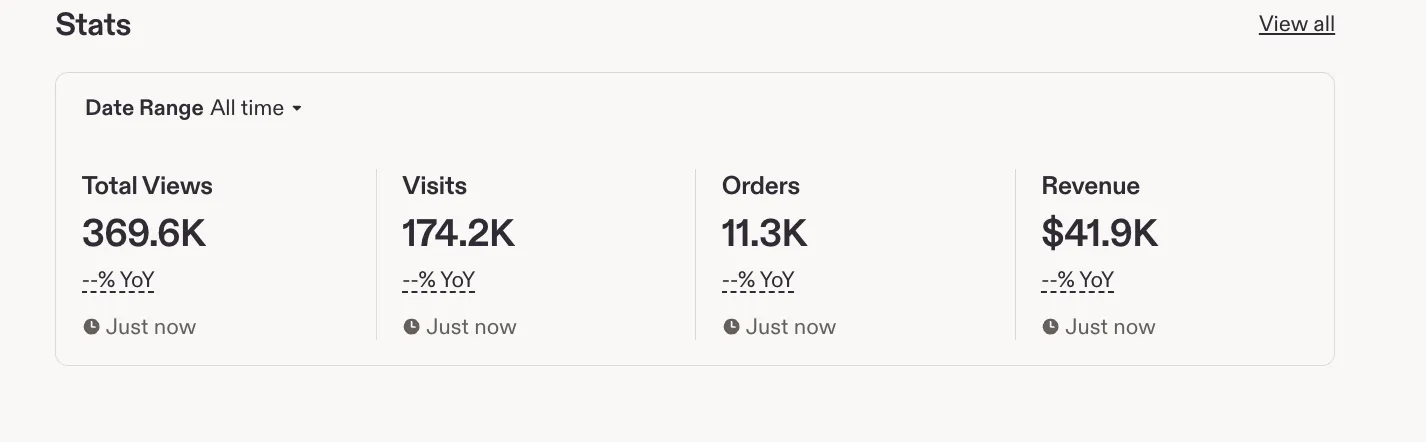The width and height of the screenshot is (1426, 442).
Task: Select the 369.6K Total Views figure
Action: (144, 233)
